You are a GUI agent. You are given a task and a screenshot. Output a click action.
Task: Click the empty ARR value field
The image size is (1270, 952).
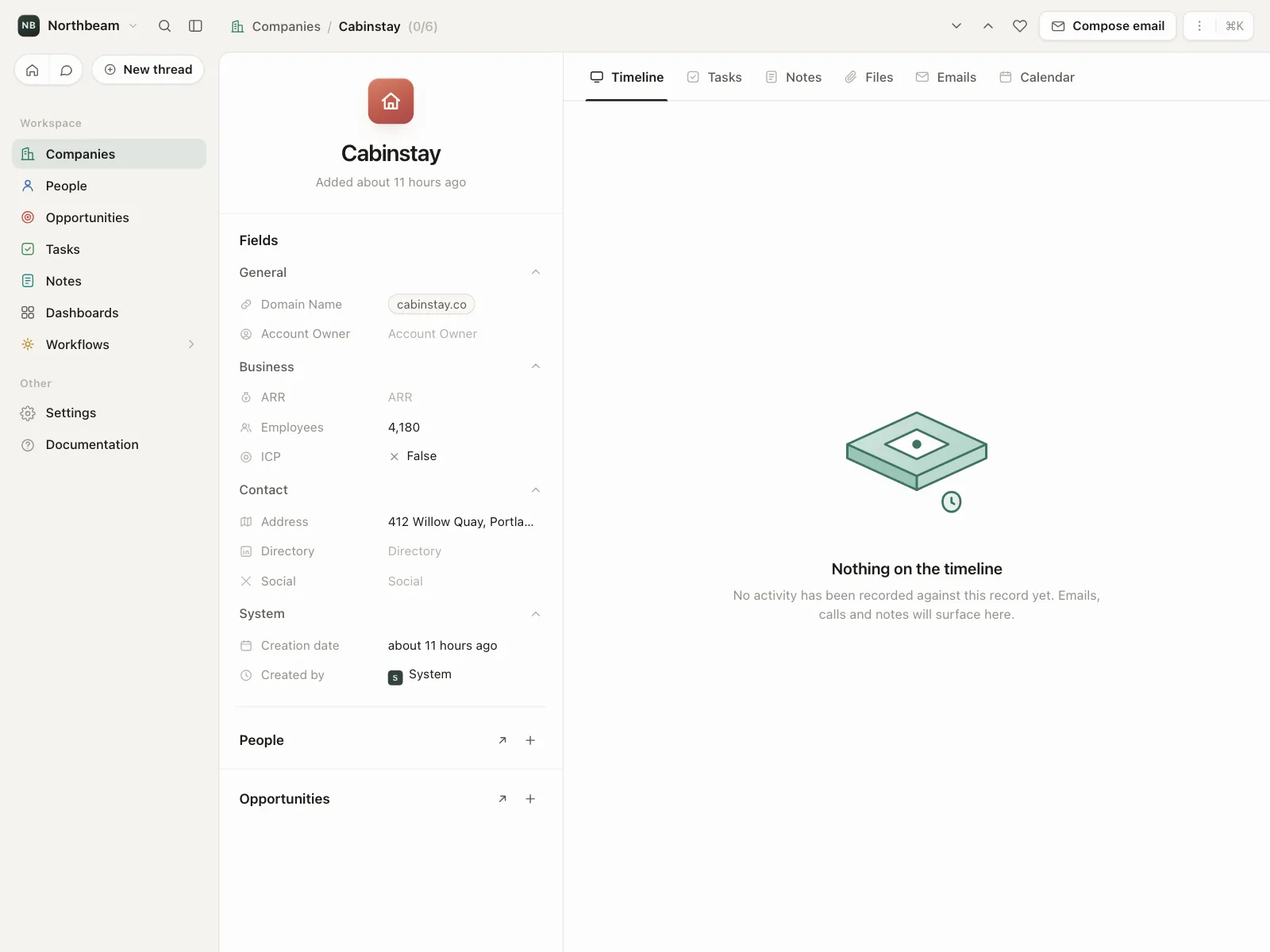(400, 397)
